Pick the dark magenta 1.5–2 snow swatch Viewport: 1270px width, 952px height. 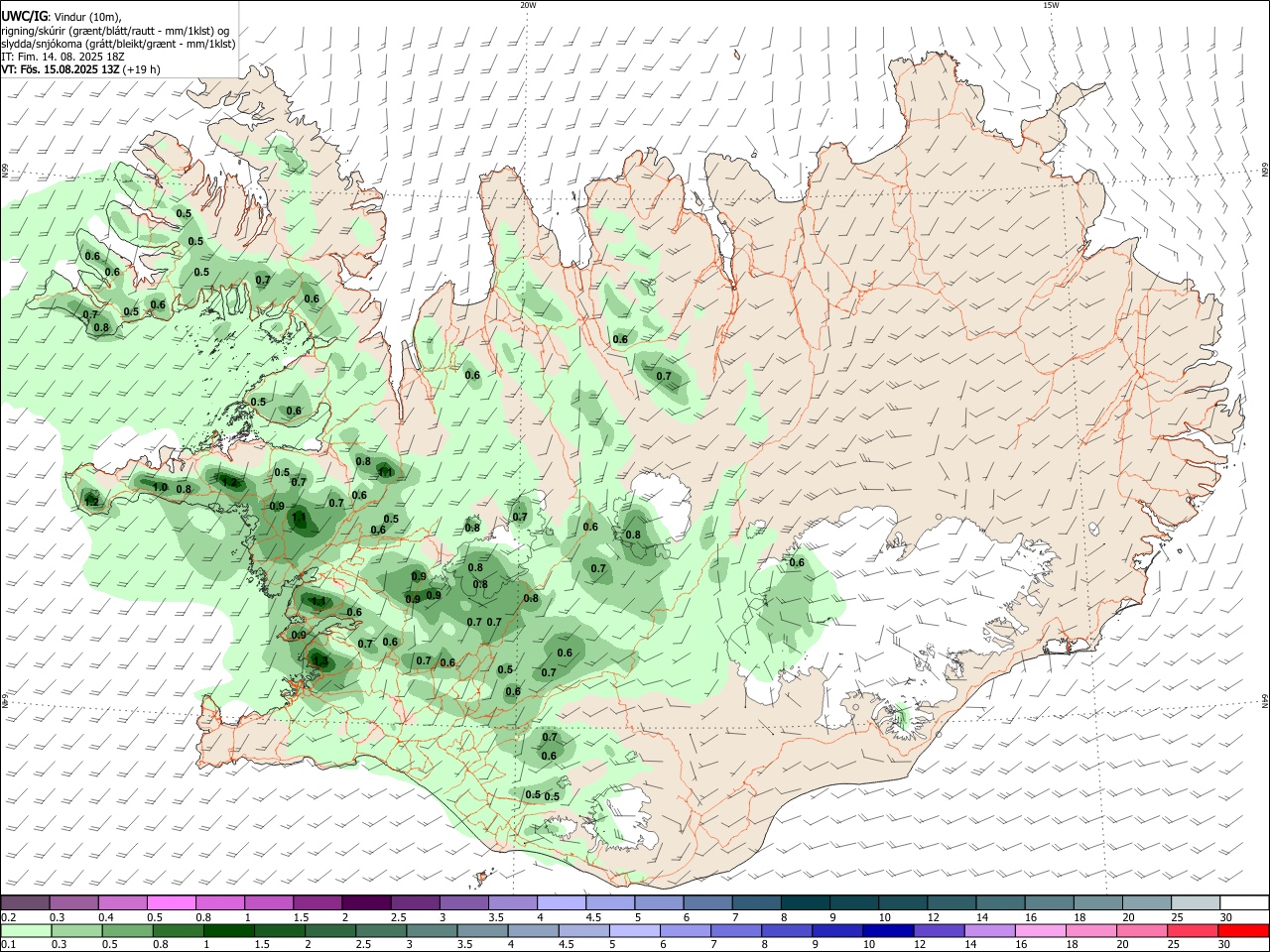pyautogui.click(x=317, y=902)
